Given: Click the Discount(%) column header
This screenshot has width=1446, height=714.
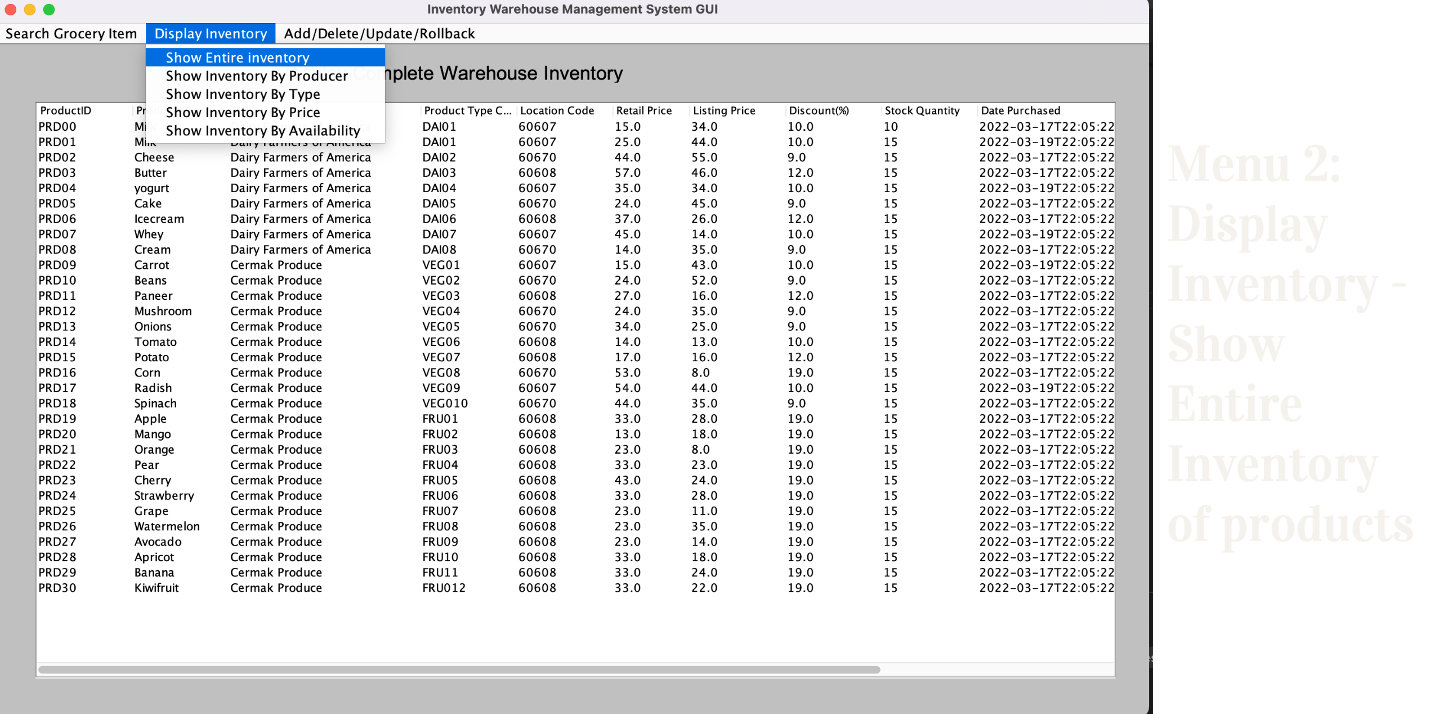Looking at the screenshot, I should [x=833, y=111].
